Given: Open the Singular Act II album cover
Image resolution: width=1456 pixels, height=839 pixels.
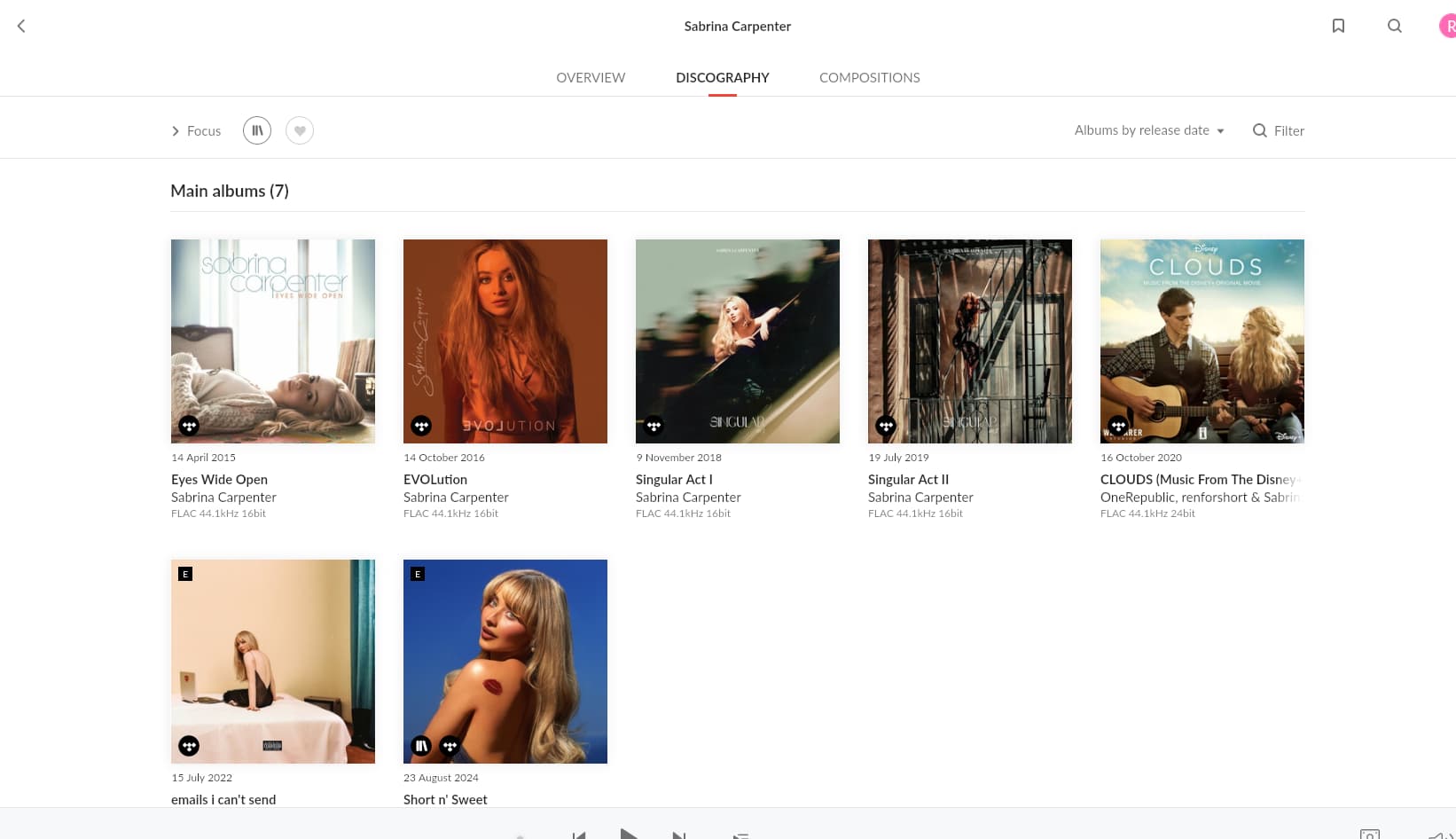Looking at the screenshot, I should click(969, 341).
